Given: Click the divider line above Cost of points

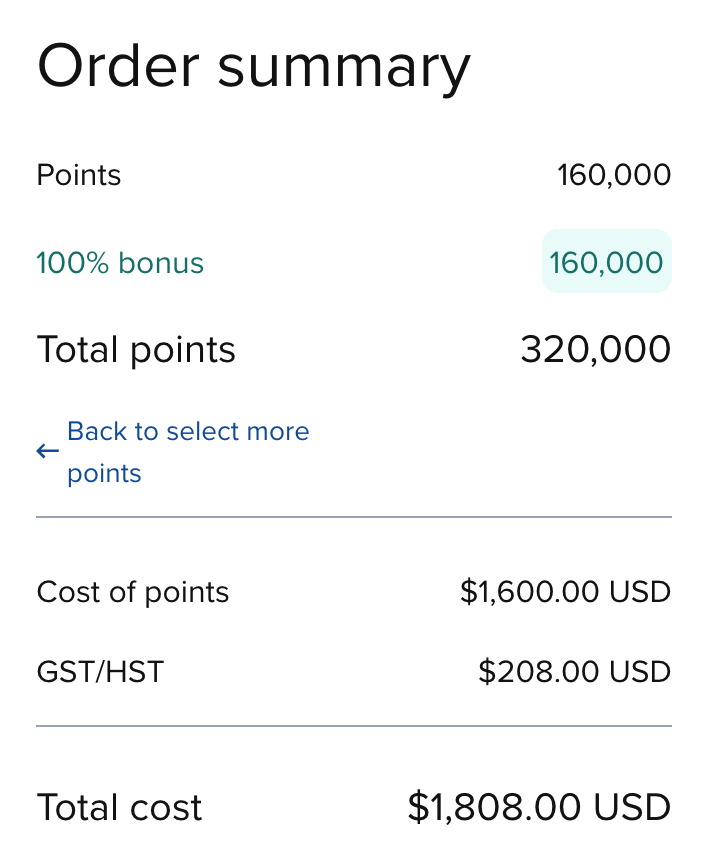Looking at the screenshot, I should (353, 517).
